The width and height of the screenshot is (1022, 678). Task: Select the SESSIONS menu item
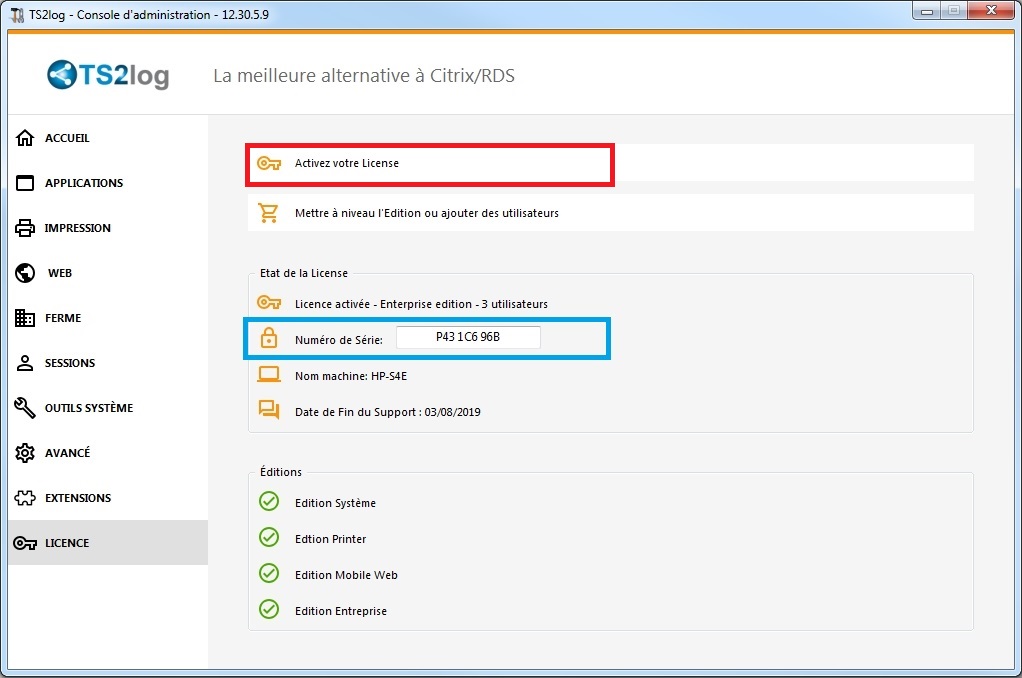pos(108,362)
